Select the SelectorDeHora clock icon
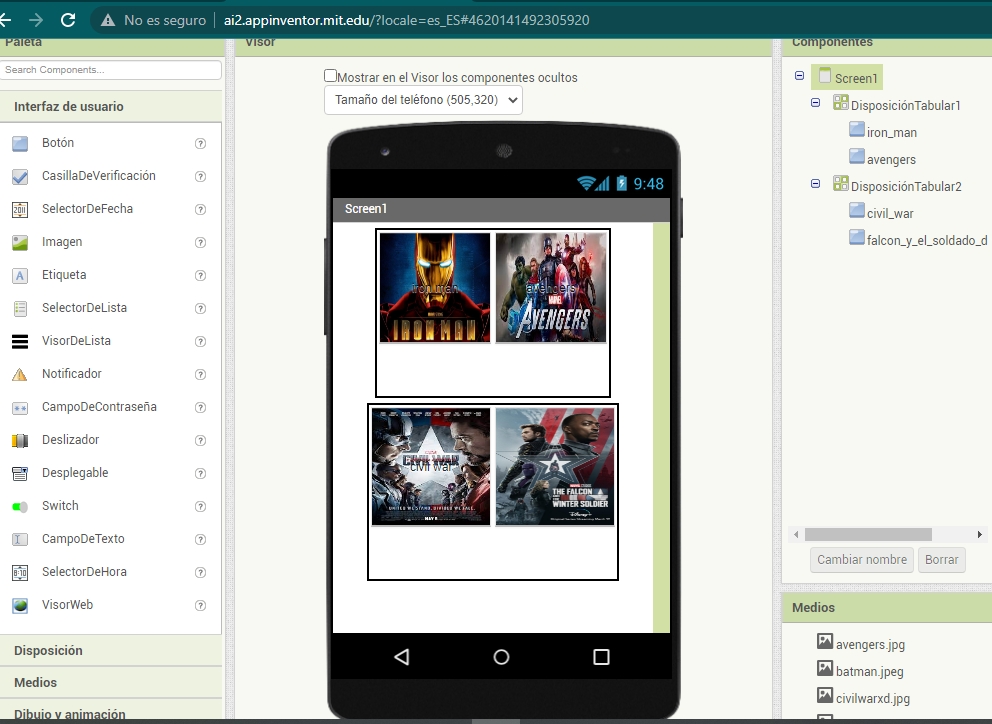The image size is (992, 724). [x=20, y=572]
